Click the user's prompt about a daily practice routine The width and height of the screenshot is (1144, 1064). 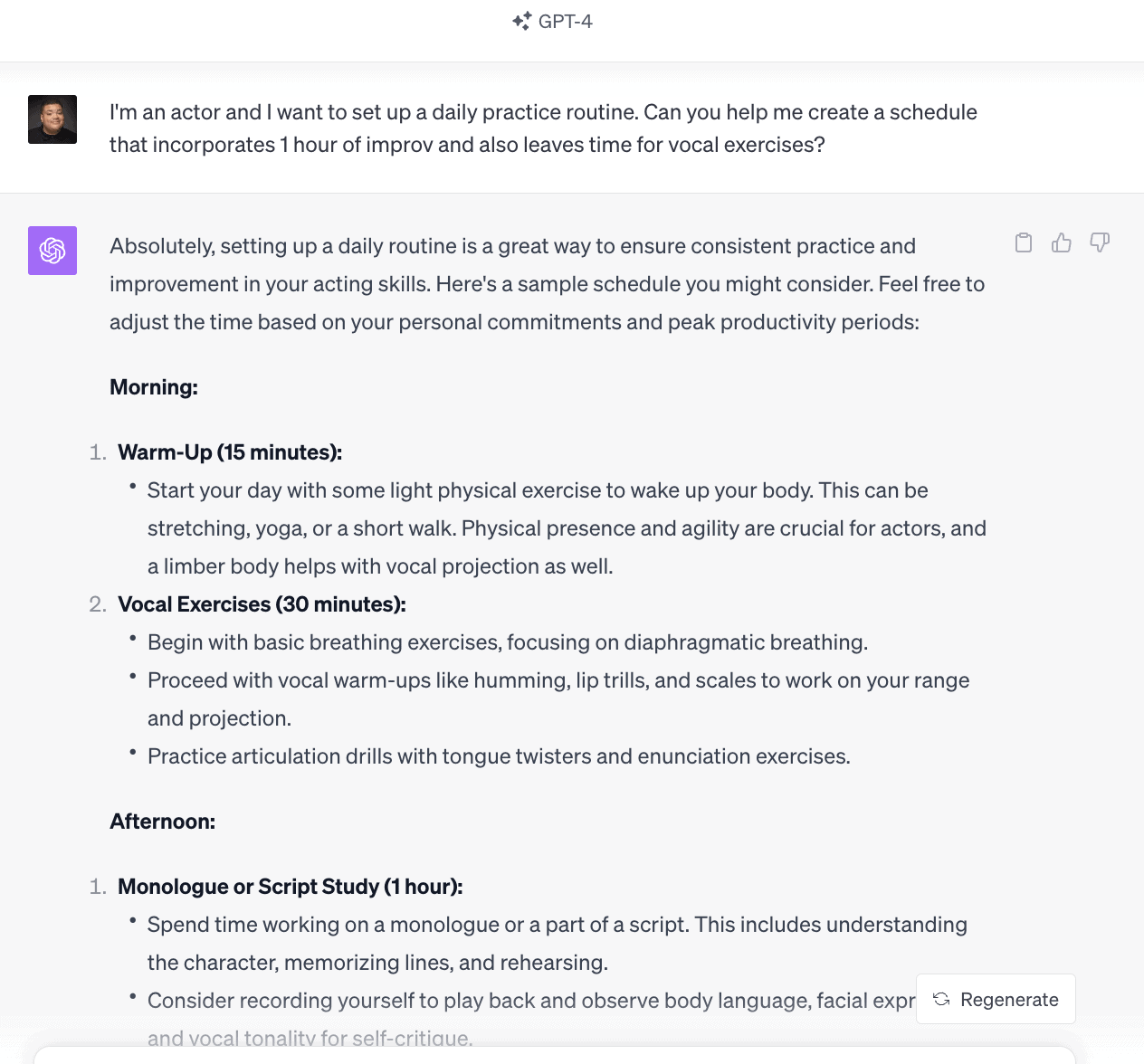pos(543,128)
